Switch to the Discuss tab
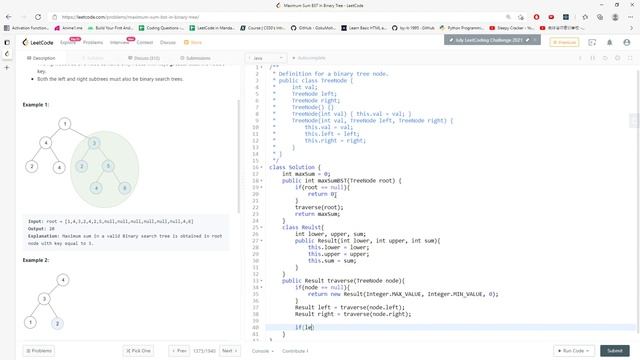Viewport: 640px width, 360px height. (144, 58)
